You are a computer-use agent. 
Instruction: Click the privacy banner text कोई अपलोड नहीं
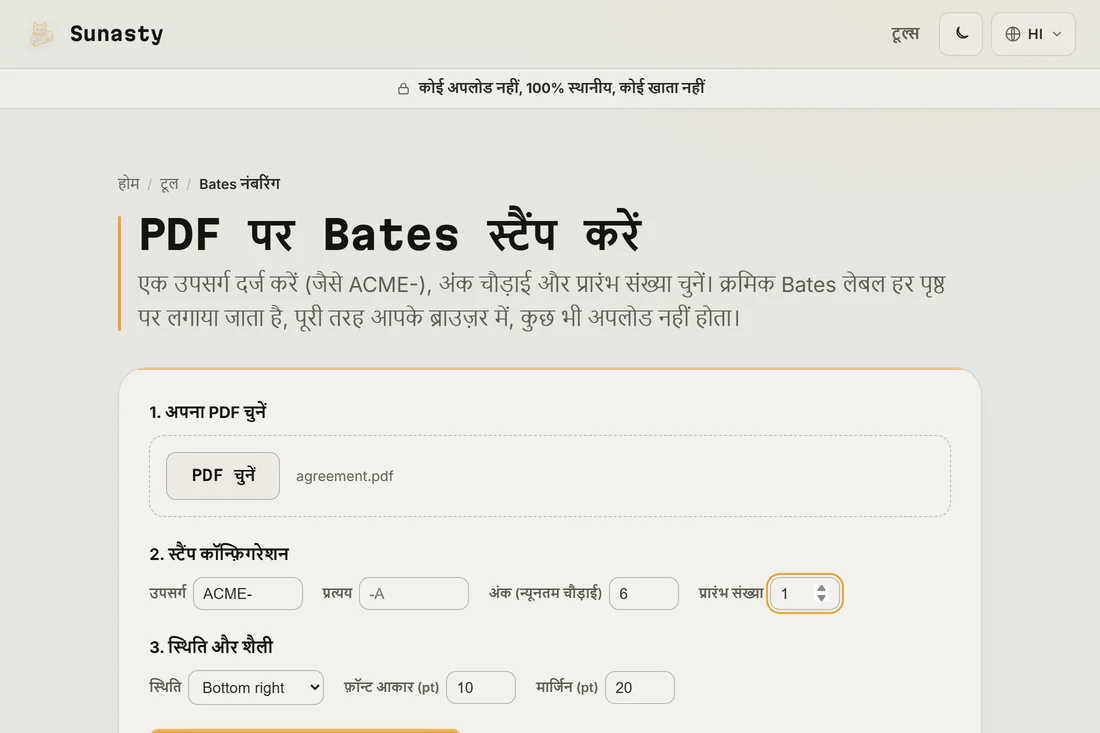561,88
